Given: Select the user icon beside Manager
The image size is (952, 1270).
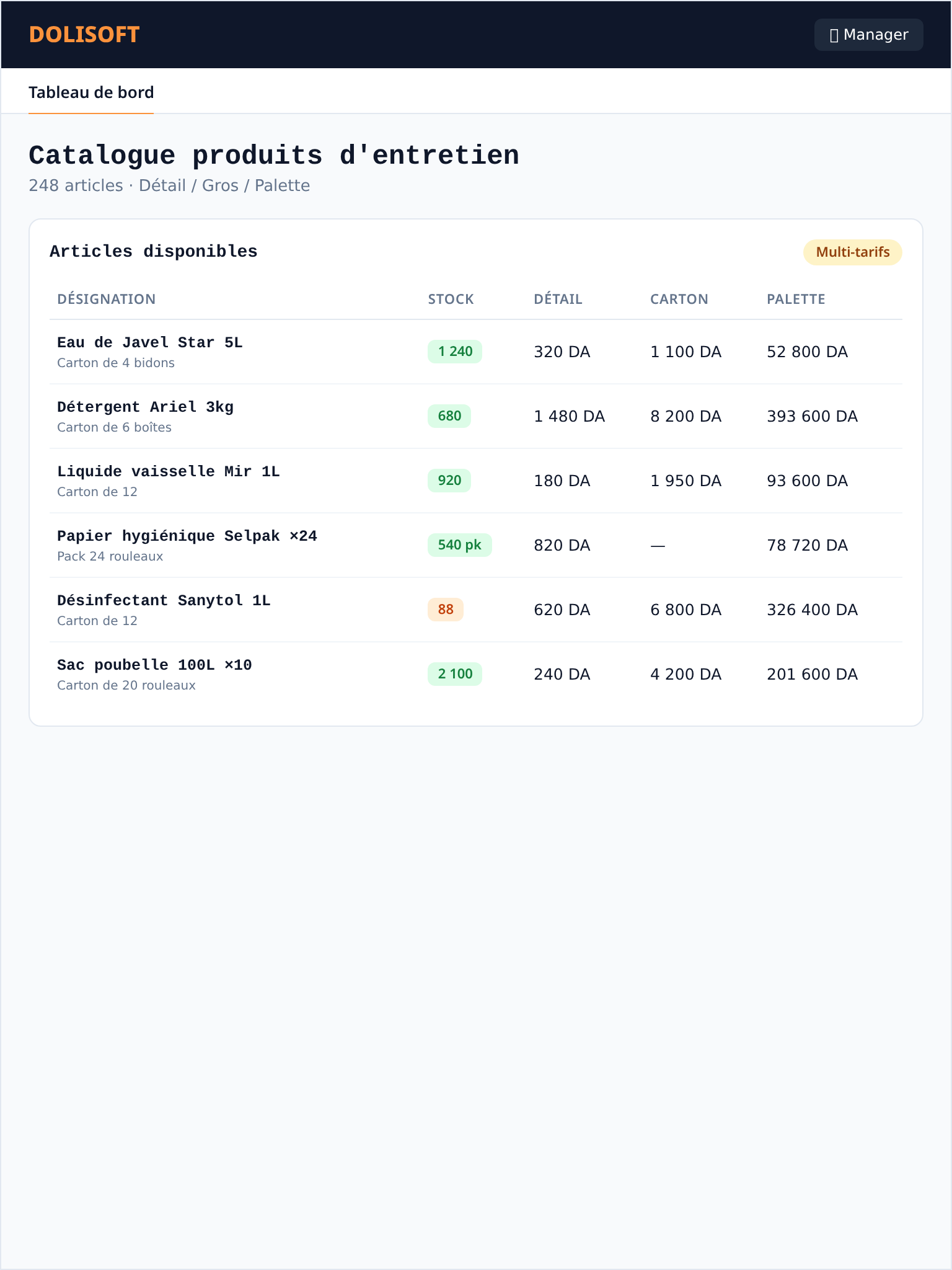Looking at the screenshot, I should 834,35.
